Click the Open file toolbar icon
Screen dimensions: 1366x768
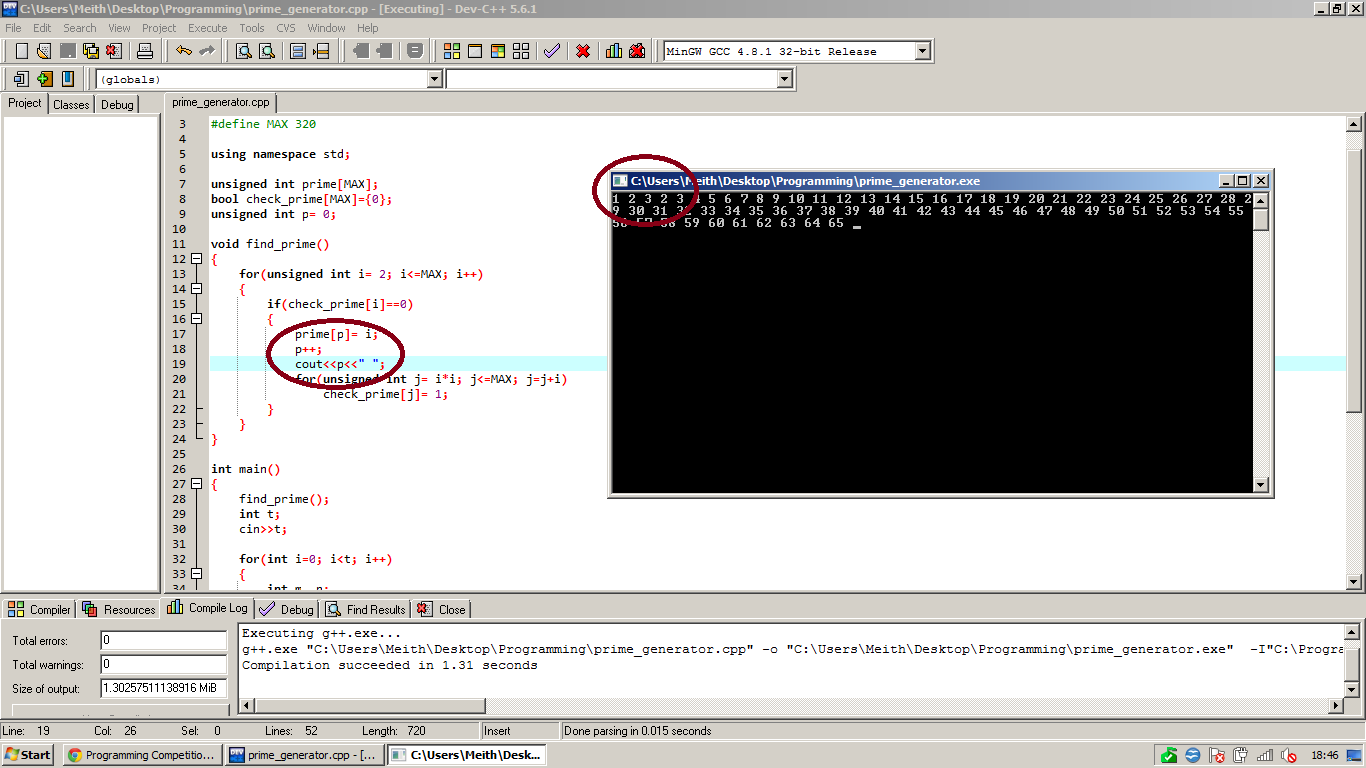click(44, 51)
